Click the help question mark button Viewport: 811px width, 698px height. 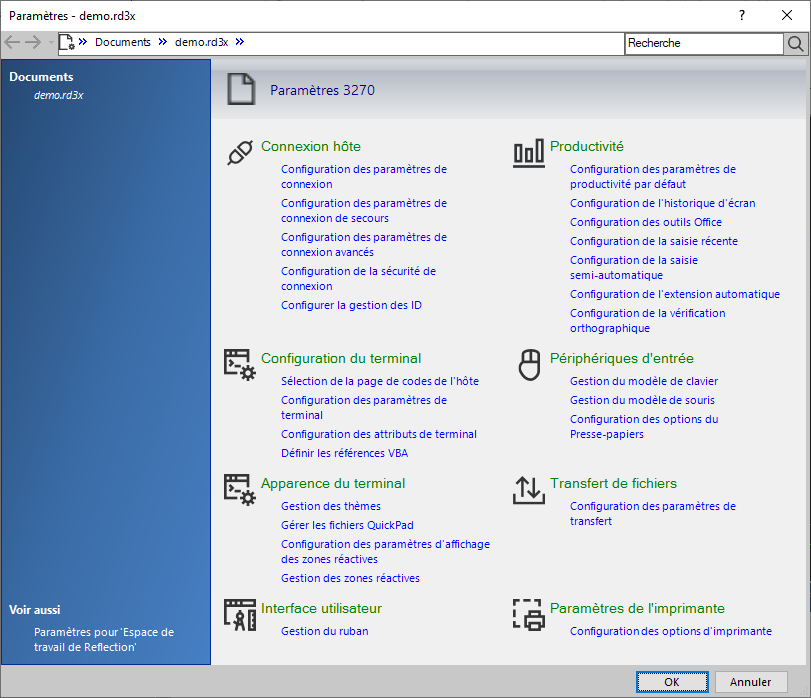click(742, 16)
